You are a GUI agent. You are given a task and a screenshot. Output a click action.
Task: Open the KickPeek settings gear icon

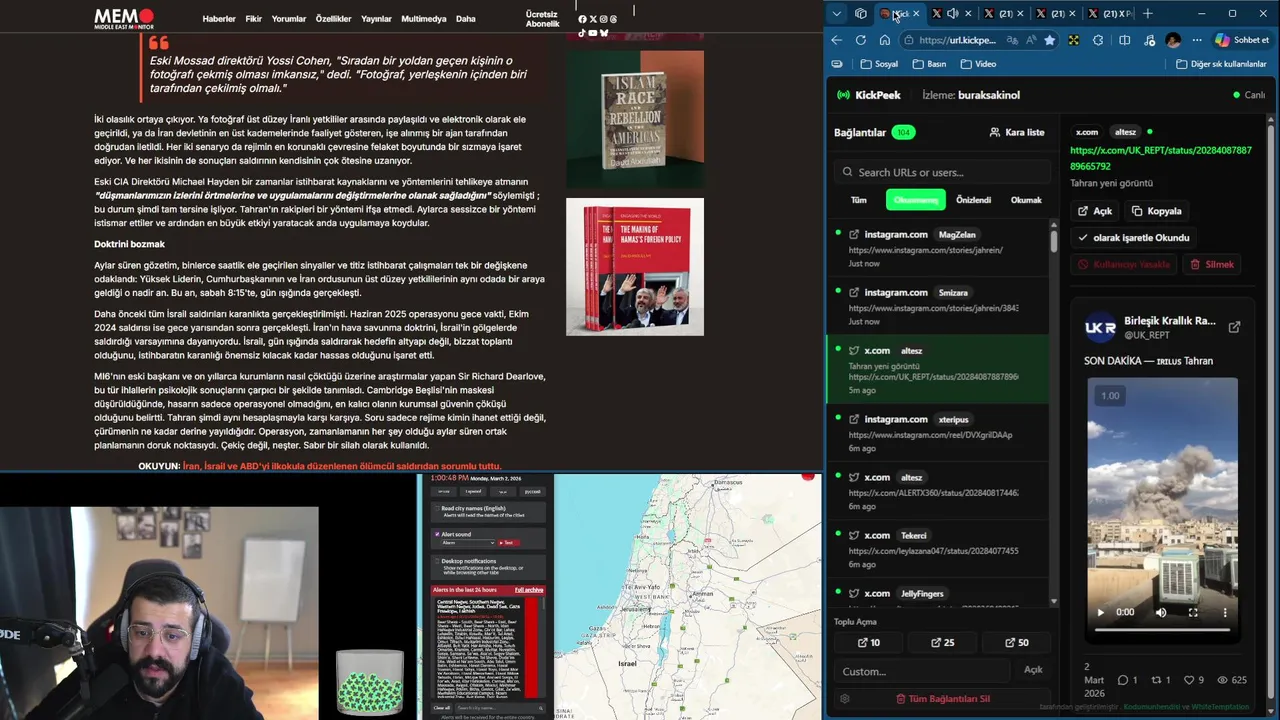pos(845,699)
